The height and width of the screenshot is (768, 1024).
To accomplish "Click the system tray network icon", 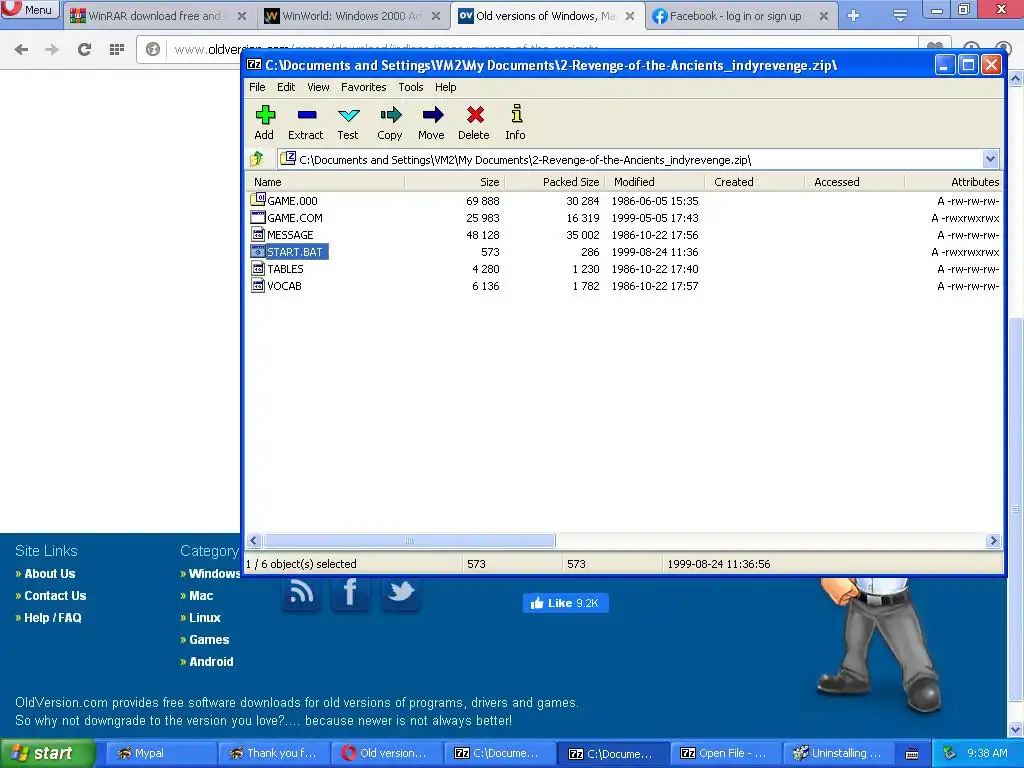I will point(950,753).
